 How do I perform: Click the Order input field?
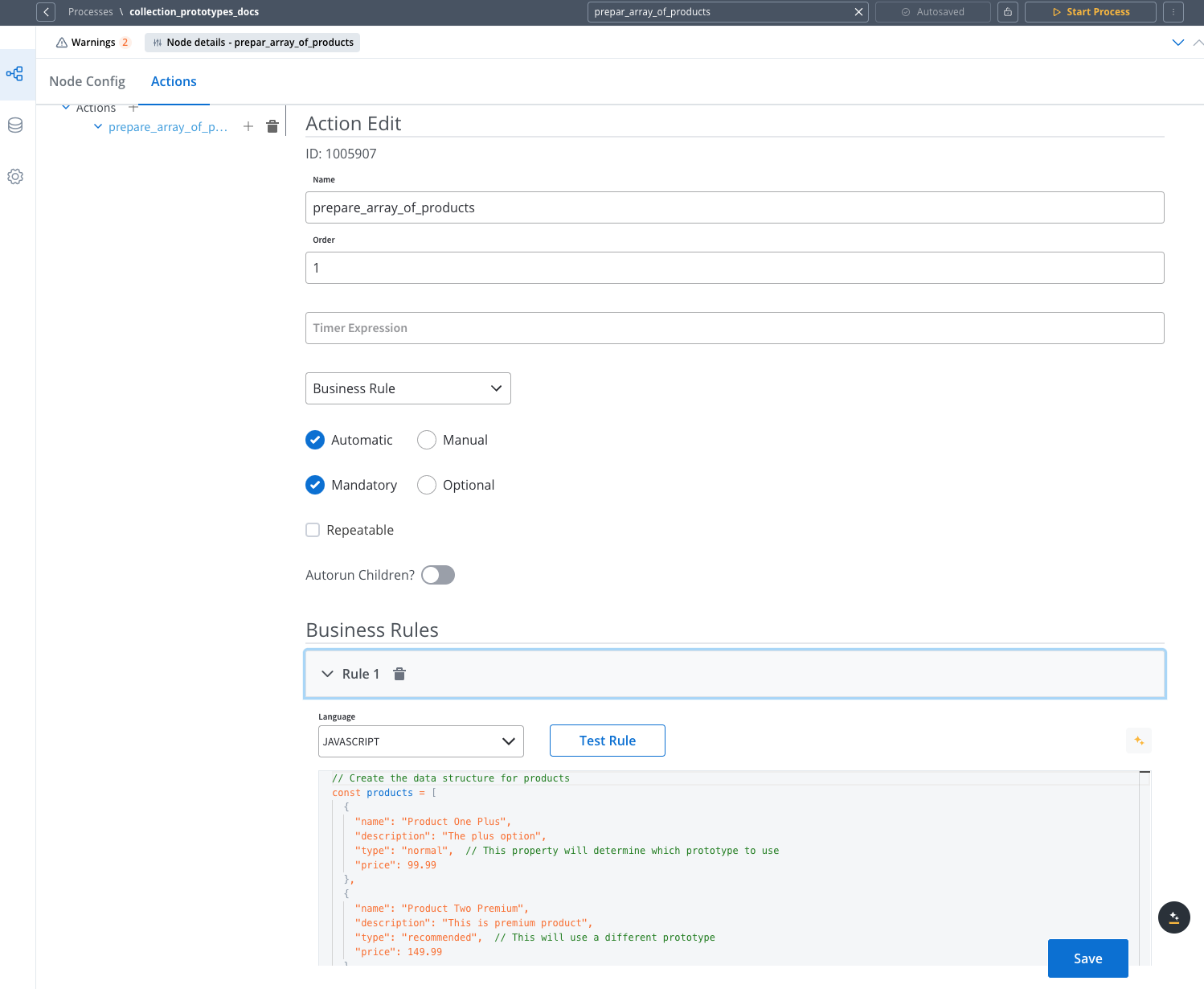click(735, 268)
